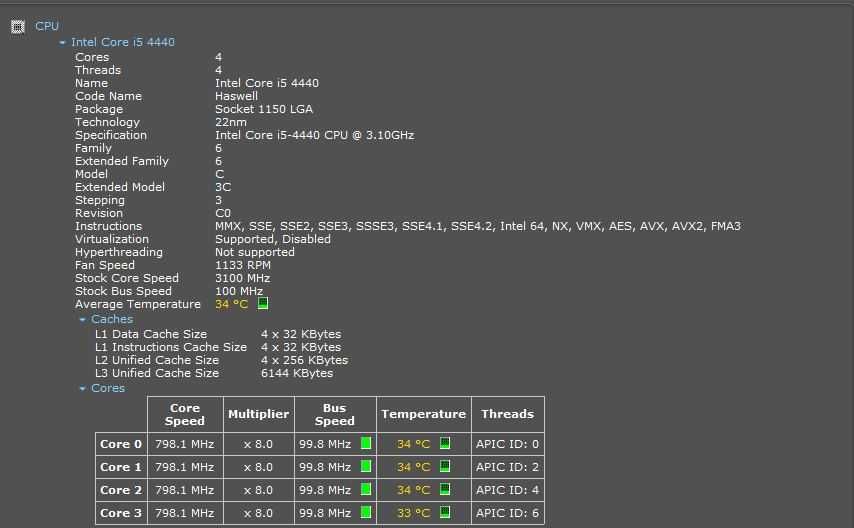Click the Extended Model value 3C
The height and width of the screenshot is (528, 854).
click(x=223, y=187)
